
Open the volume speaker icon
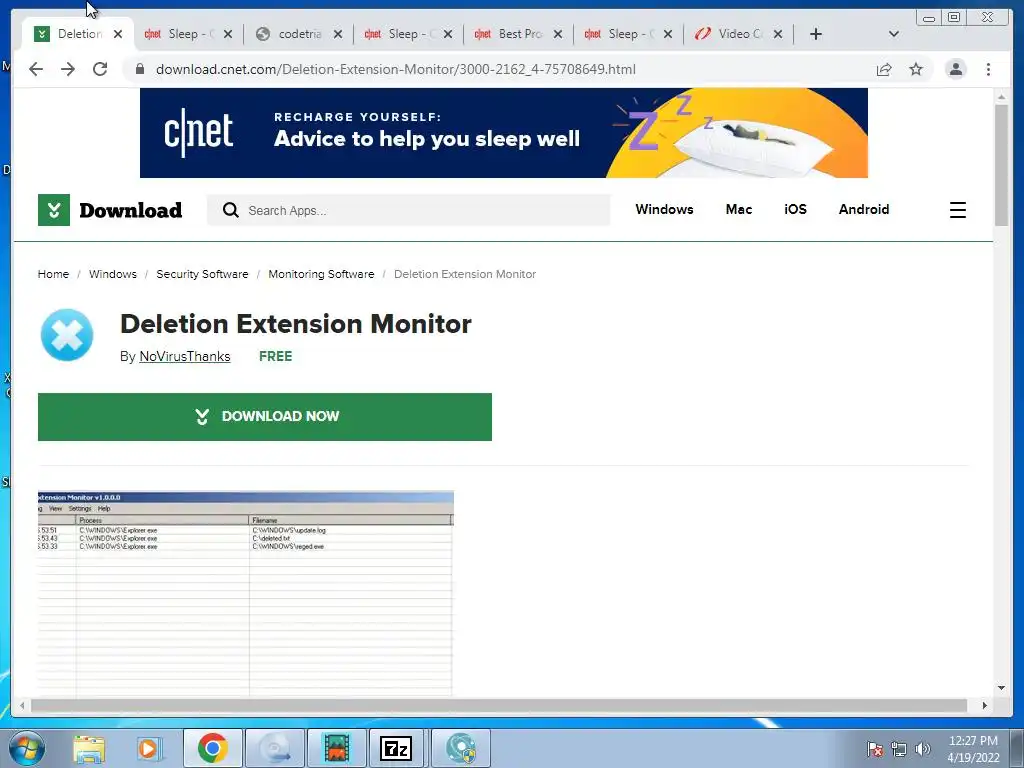point(922,749)
